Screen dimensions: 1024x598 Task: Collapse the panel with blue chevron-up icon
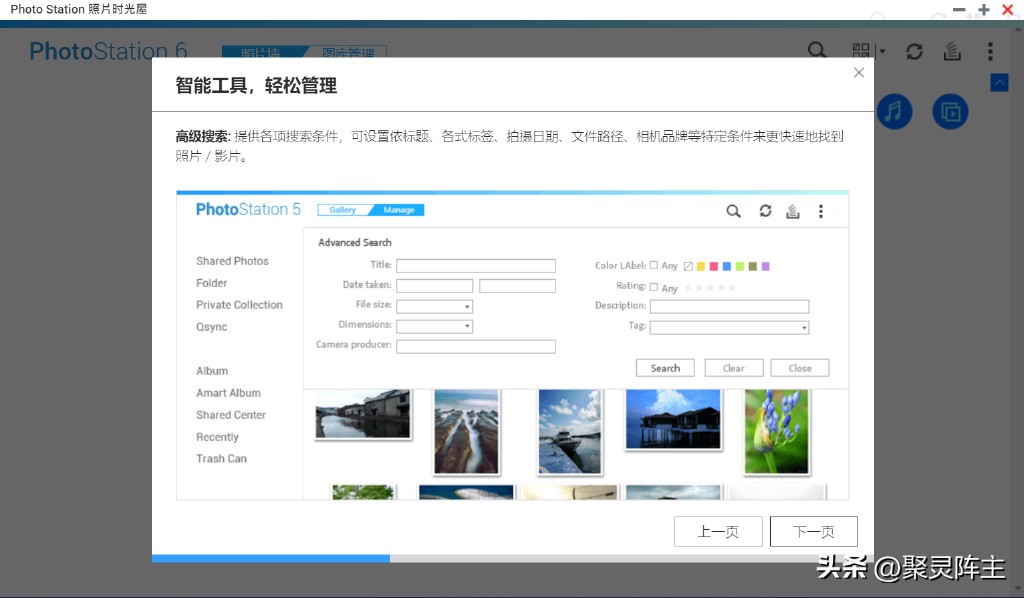pos(999,82)
